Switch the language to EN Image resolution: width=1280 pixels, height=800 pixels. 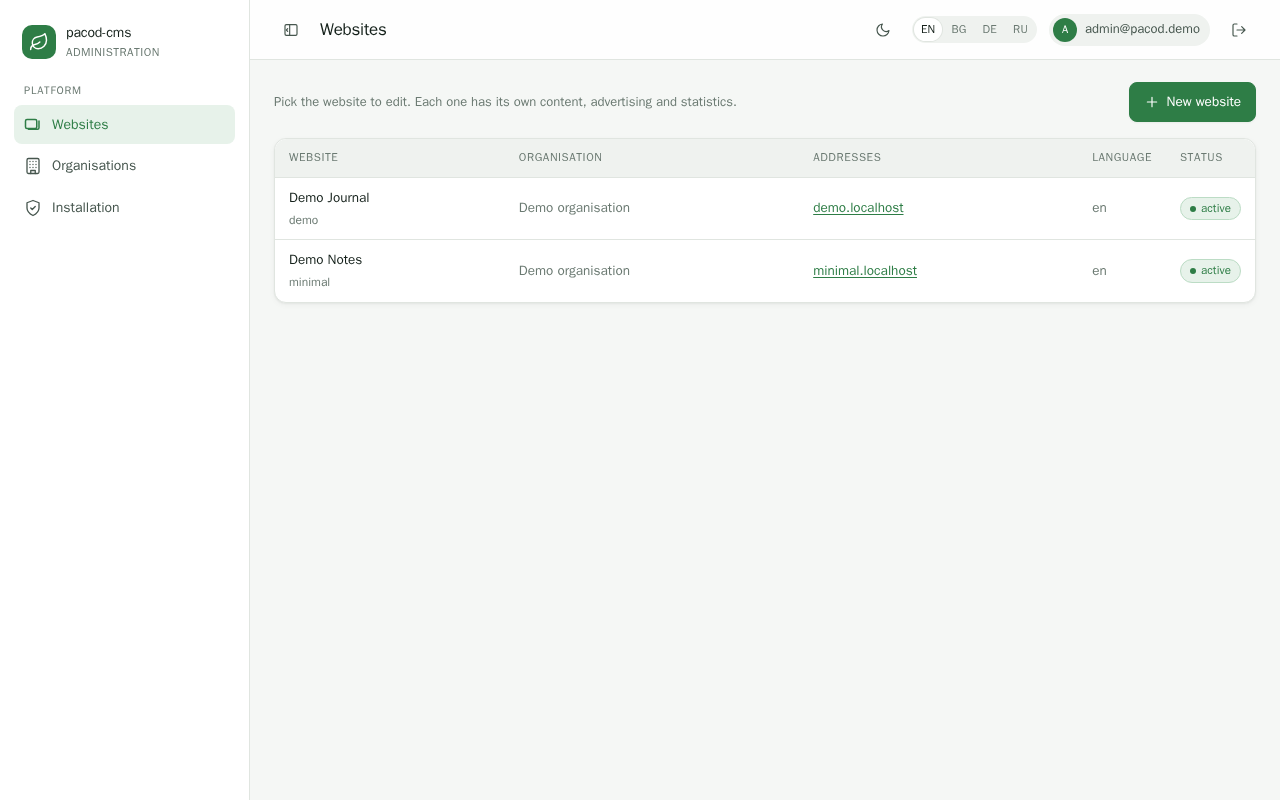point(928,30)
